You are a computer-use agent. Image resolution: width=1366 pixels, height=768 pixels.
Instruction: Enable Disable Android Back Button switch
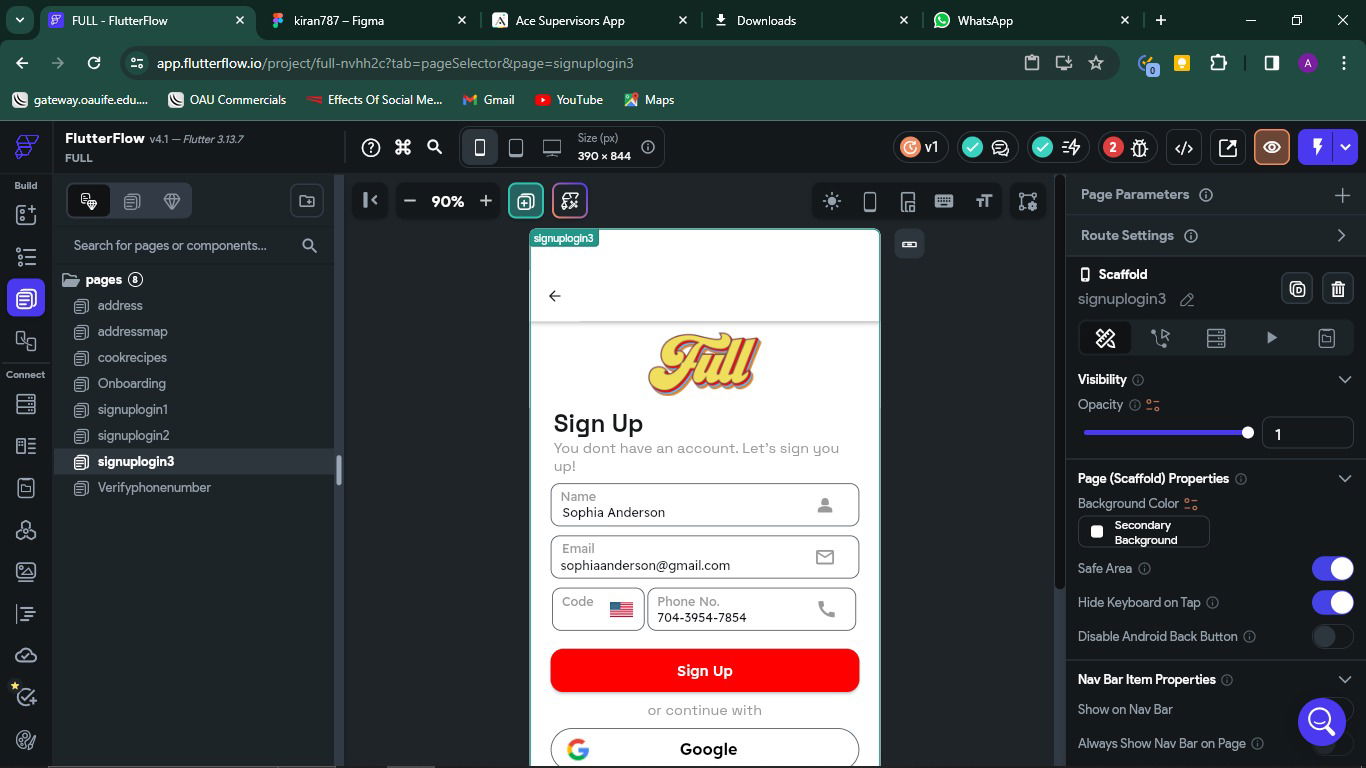pyautogui.click(x=1332, y=636)
